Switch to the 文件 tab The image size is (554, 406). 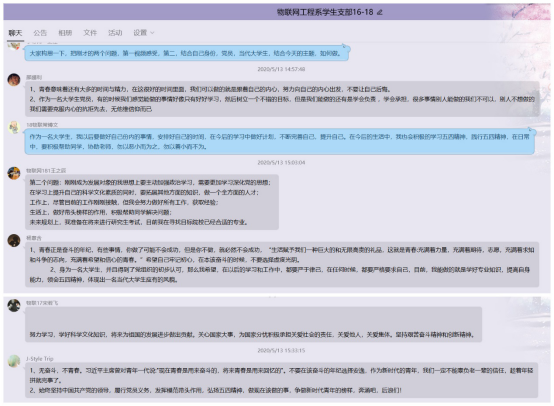[x=90, y=33]
